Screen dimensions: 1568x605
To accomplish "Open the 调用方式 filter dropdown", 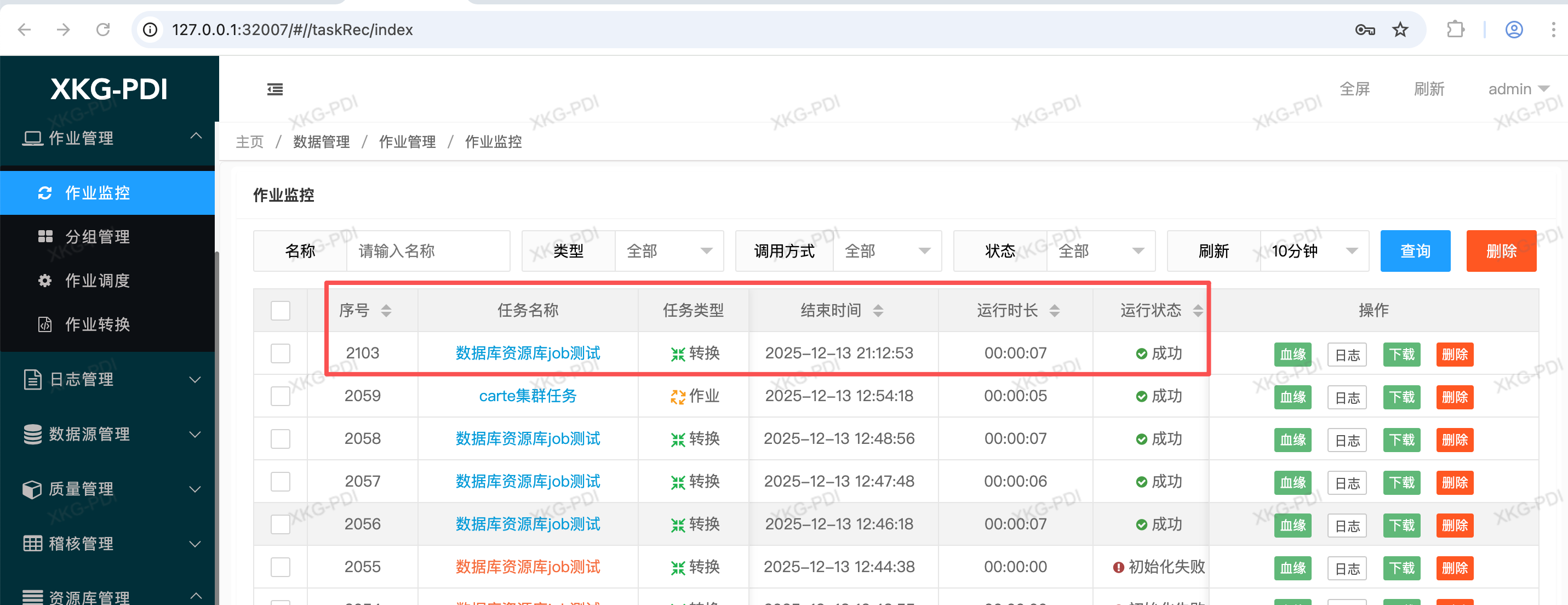I will [x=886, y=251].
